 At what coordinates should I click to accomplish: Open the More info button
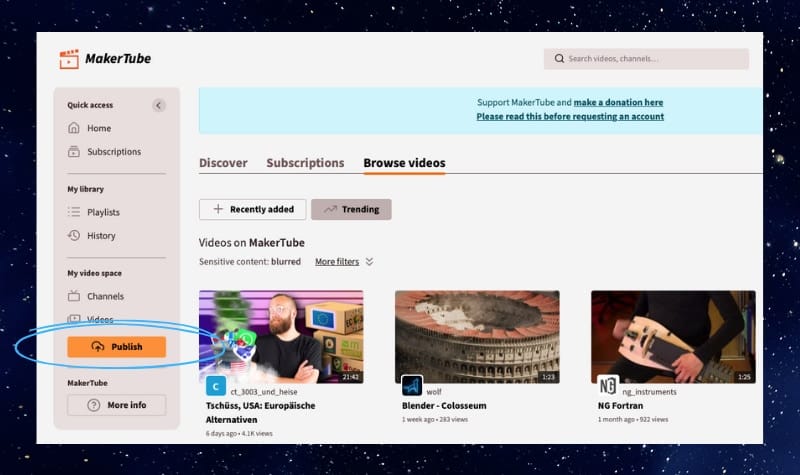[116, 405]
